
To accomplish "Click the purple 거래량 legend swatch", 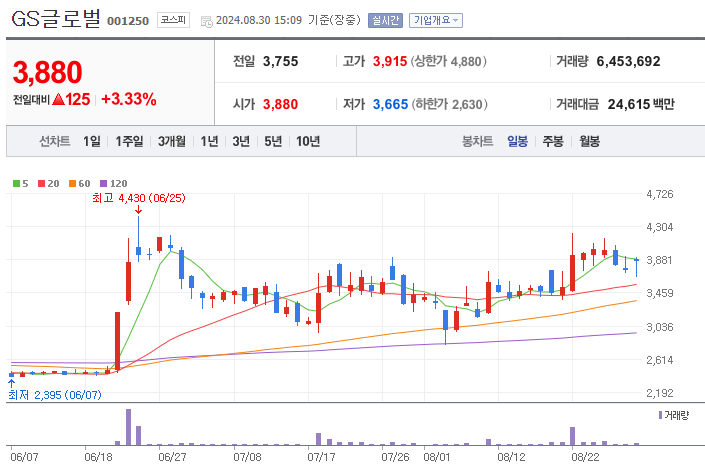I will point(660,415).
